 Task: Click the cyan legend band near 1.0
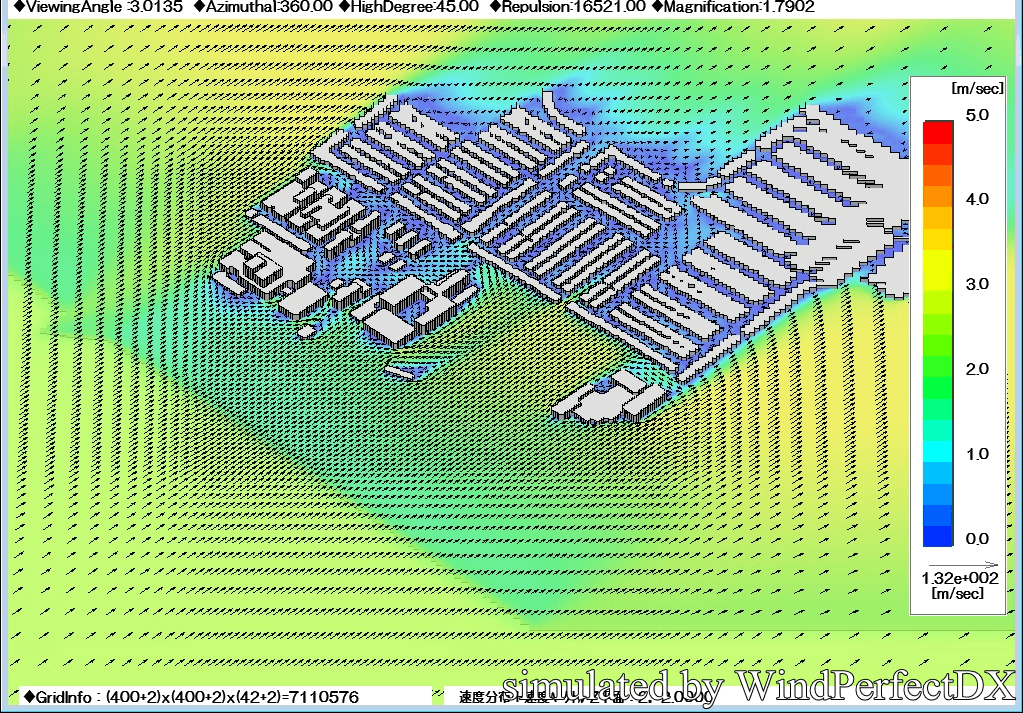pyautogui.click(x=937, y=449)
